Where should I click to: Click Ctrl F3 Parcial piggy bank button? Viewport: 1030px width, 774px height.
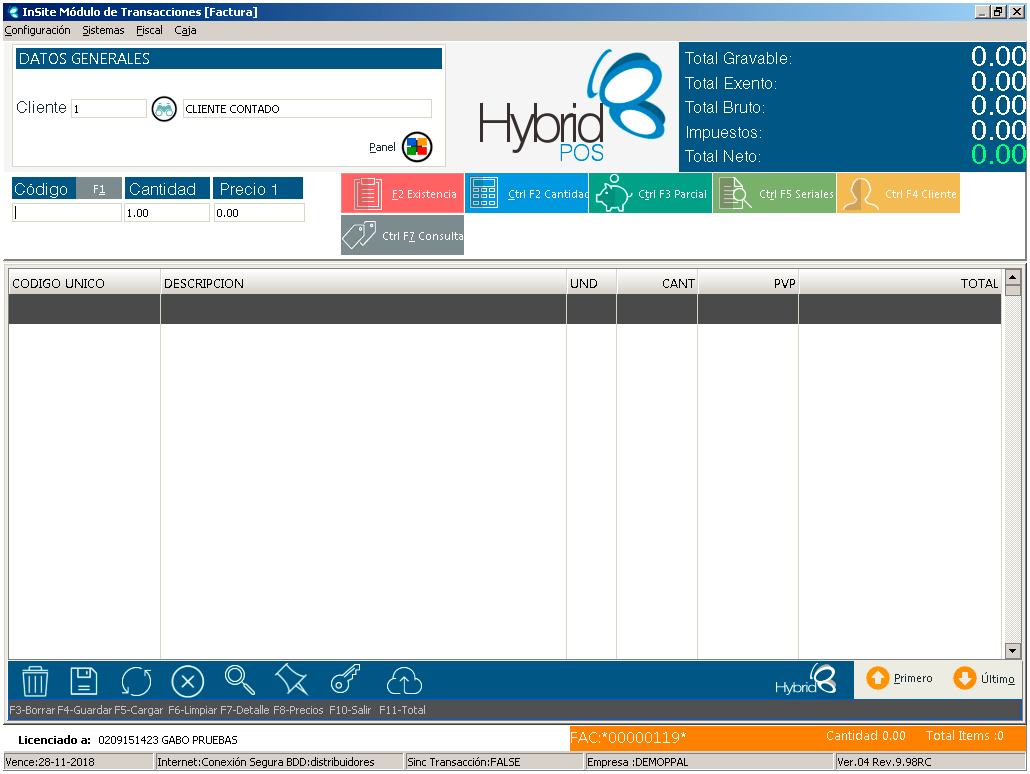[x=650, y=193]
